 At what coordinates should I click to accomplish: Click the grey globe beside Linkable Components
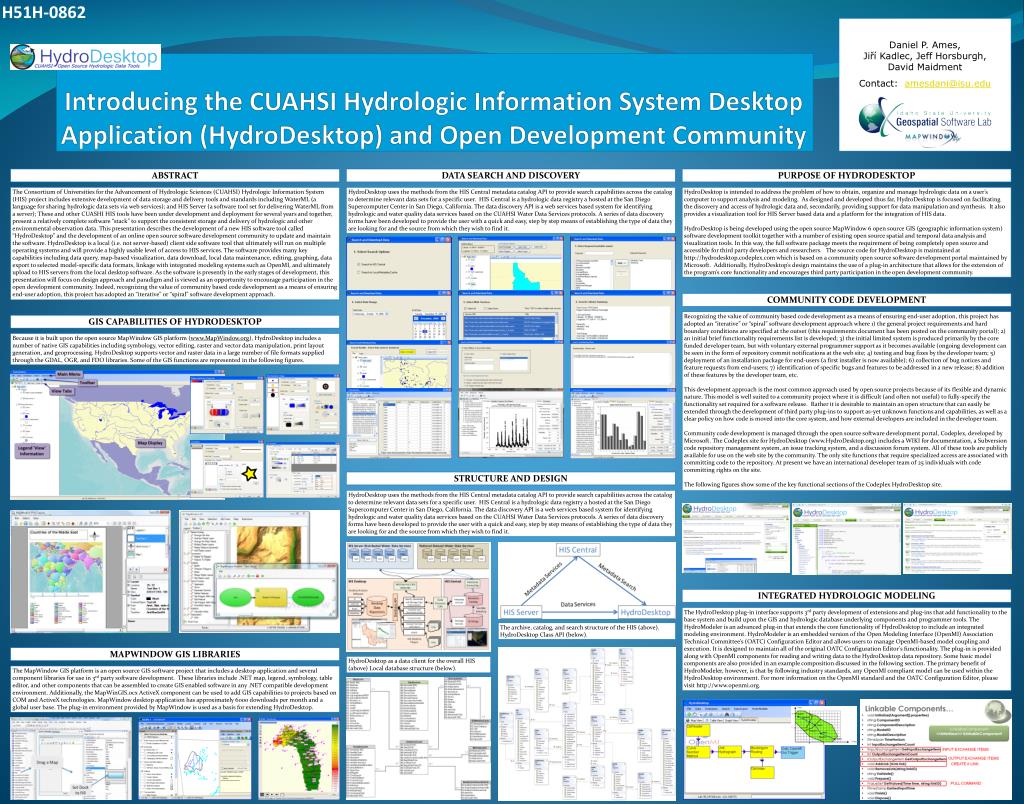pos(997,712)
